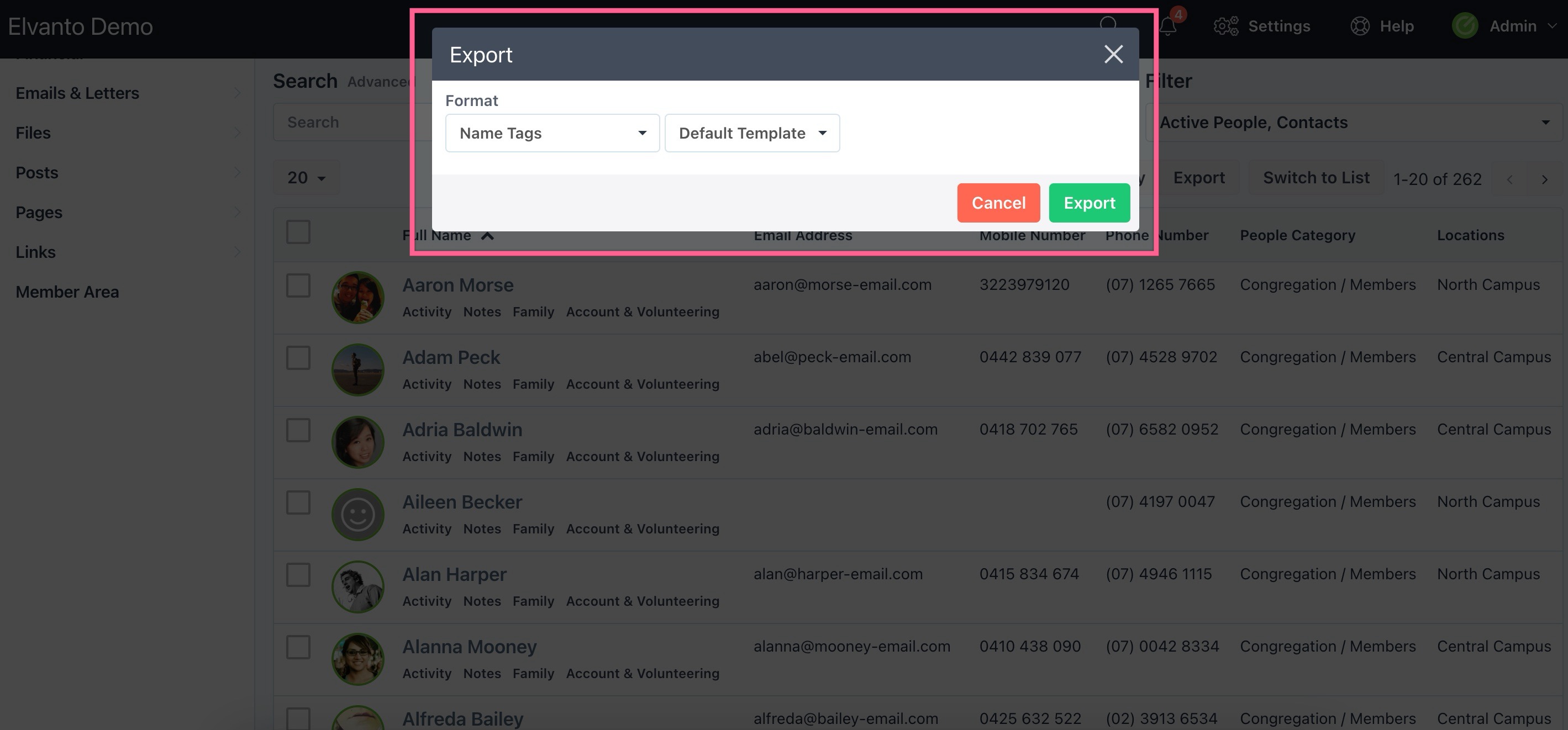Click the Admin avatar icon

(1465, 26)
